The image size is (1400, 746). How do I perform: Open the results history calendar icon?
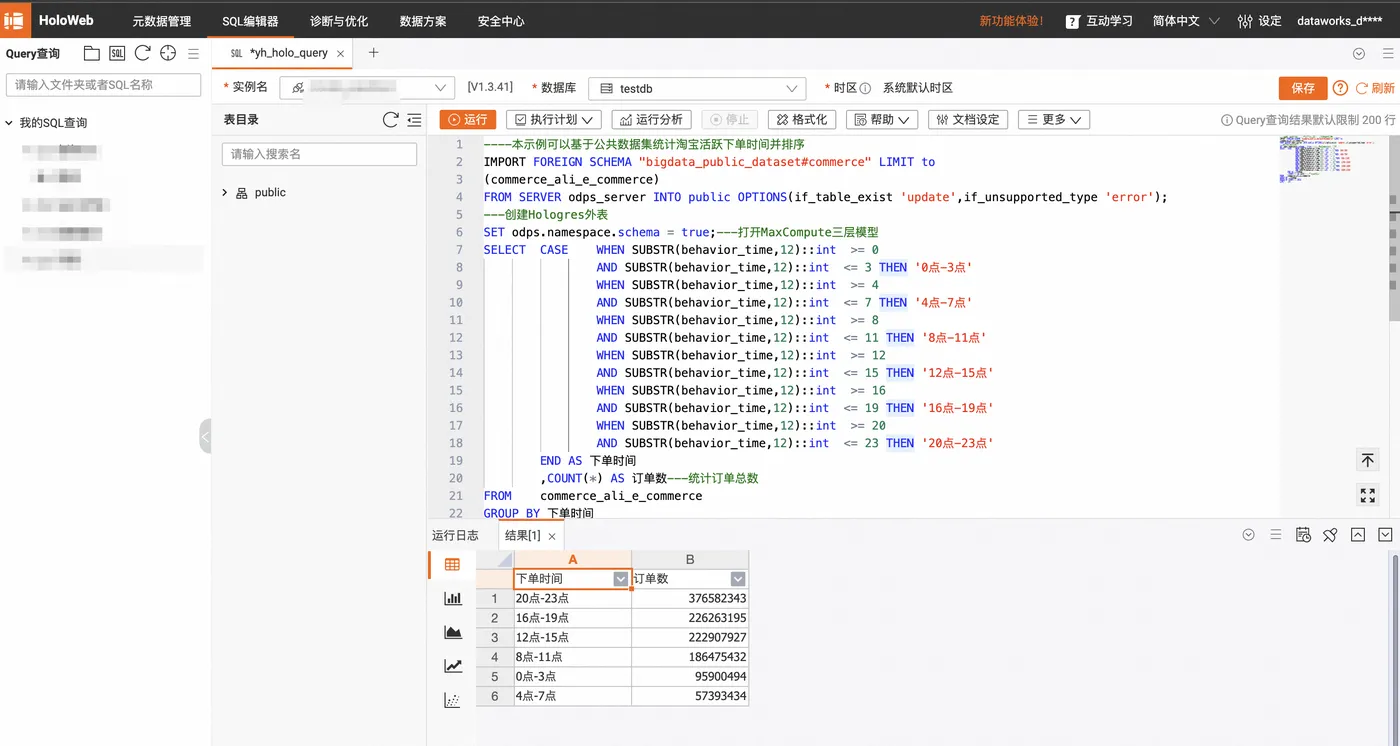click(x=1303, y=535)
